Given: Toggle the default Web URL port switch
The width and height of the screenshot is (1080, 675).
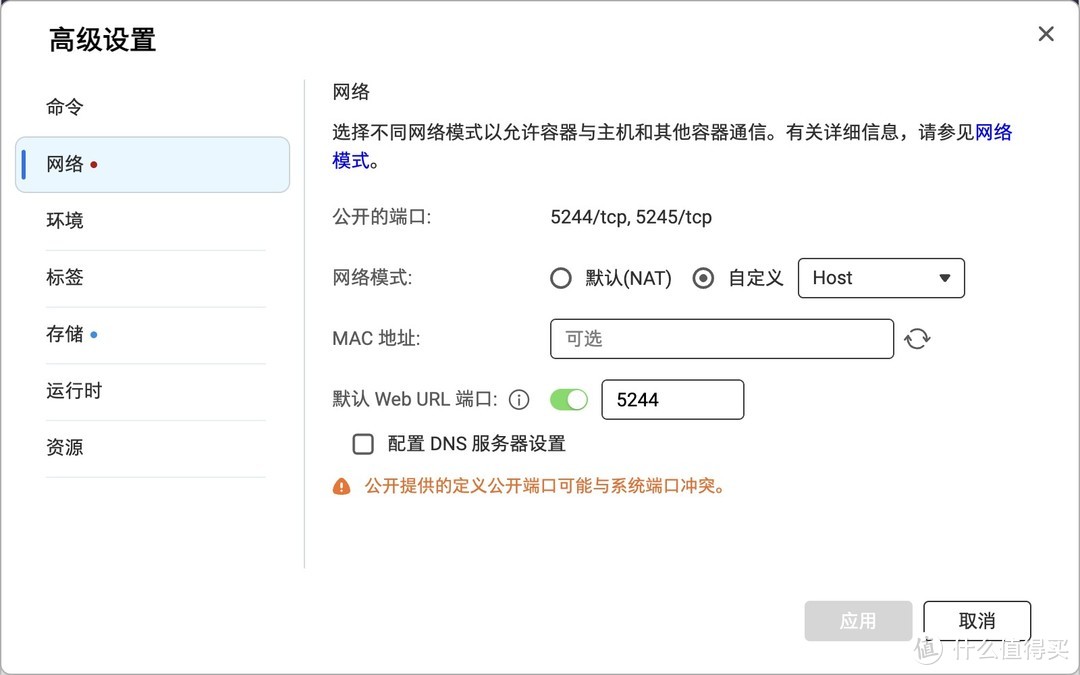Looking at the screenshot, I should (x=569, y=400).
